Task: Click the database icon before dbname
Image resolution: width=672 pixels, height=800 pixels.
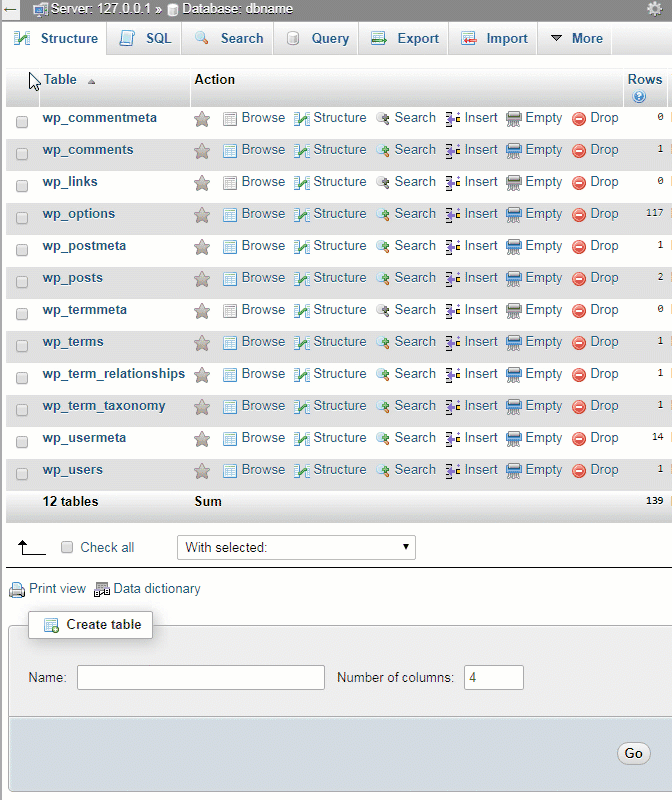Action: [173, 10]
